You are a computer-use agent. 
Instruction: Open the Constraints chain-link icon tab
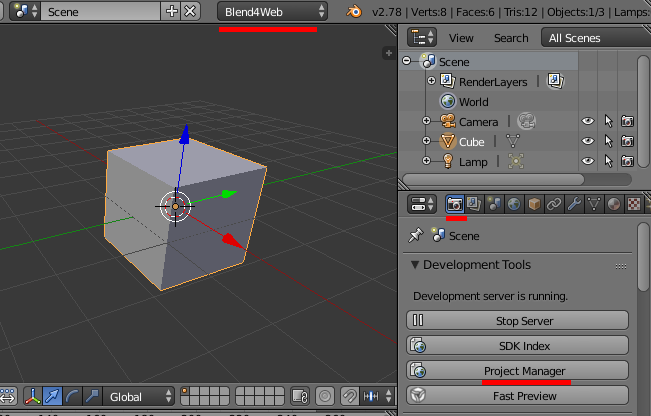pos(553,204)
